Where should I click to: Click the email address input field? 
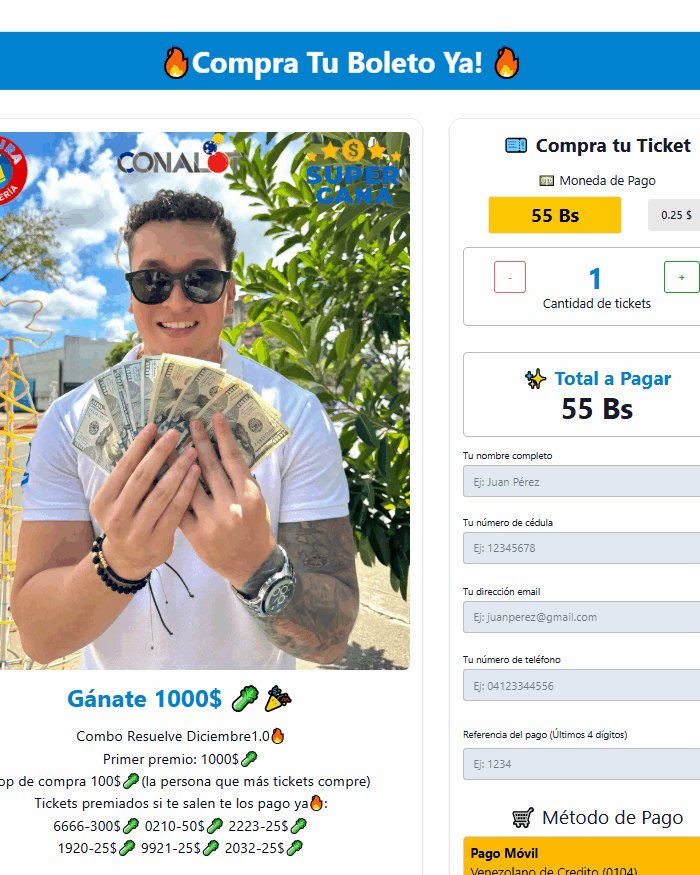click(x=582, y=617)
